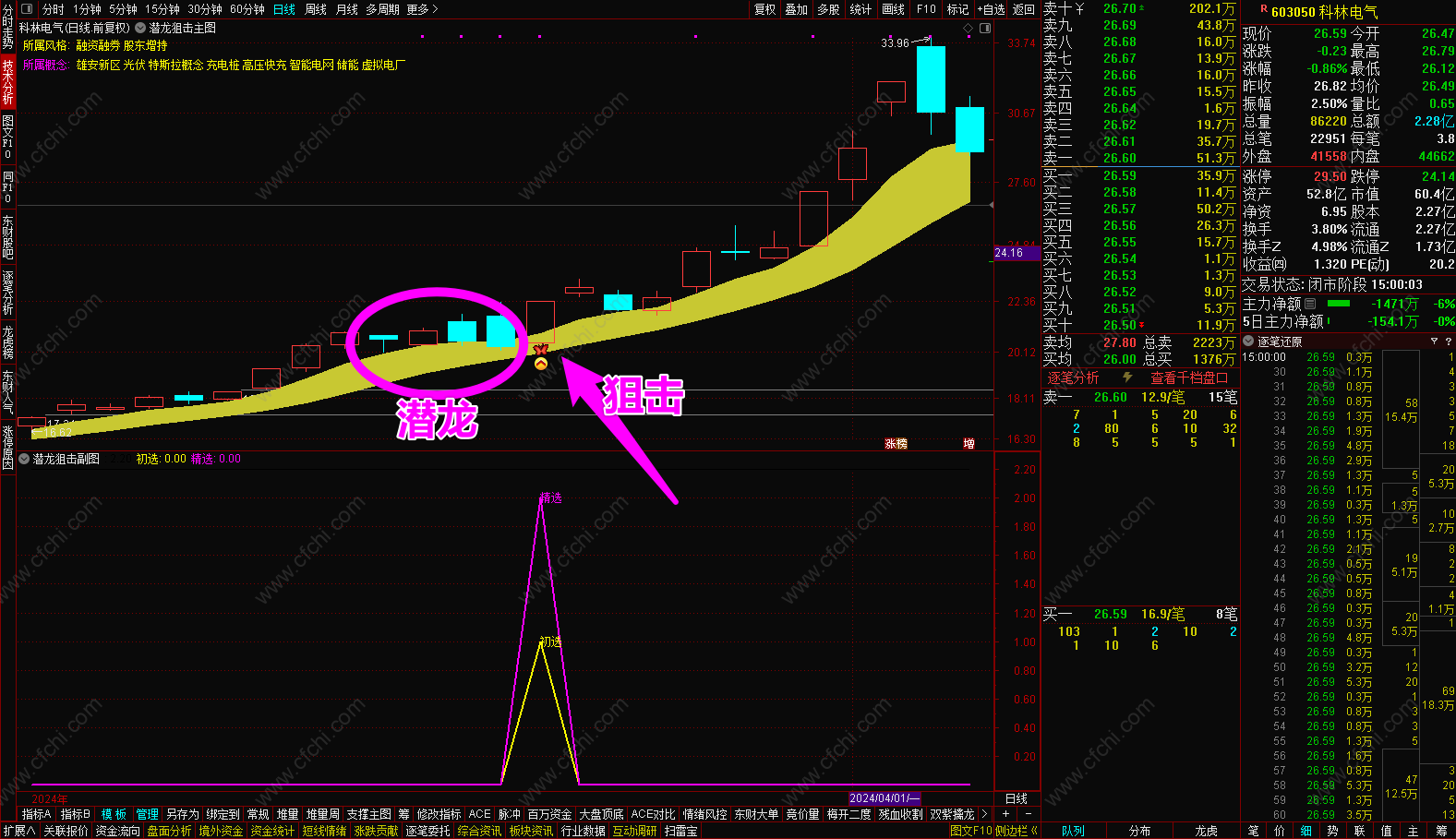Select the 1分钟 period
The image size is (1456, 839).
87,9
